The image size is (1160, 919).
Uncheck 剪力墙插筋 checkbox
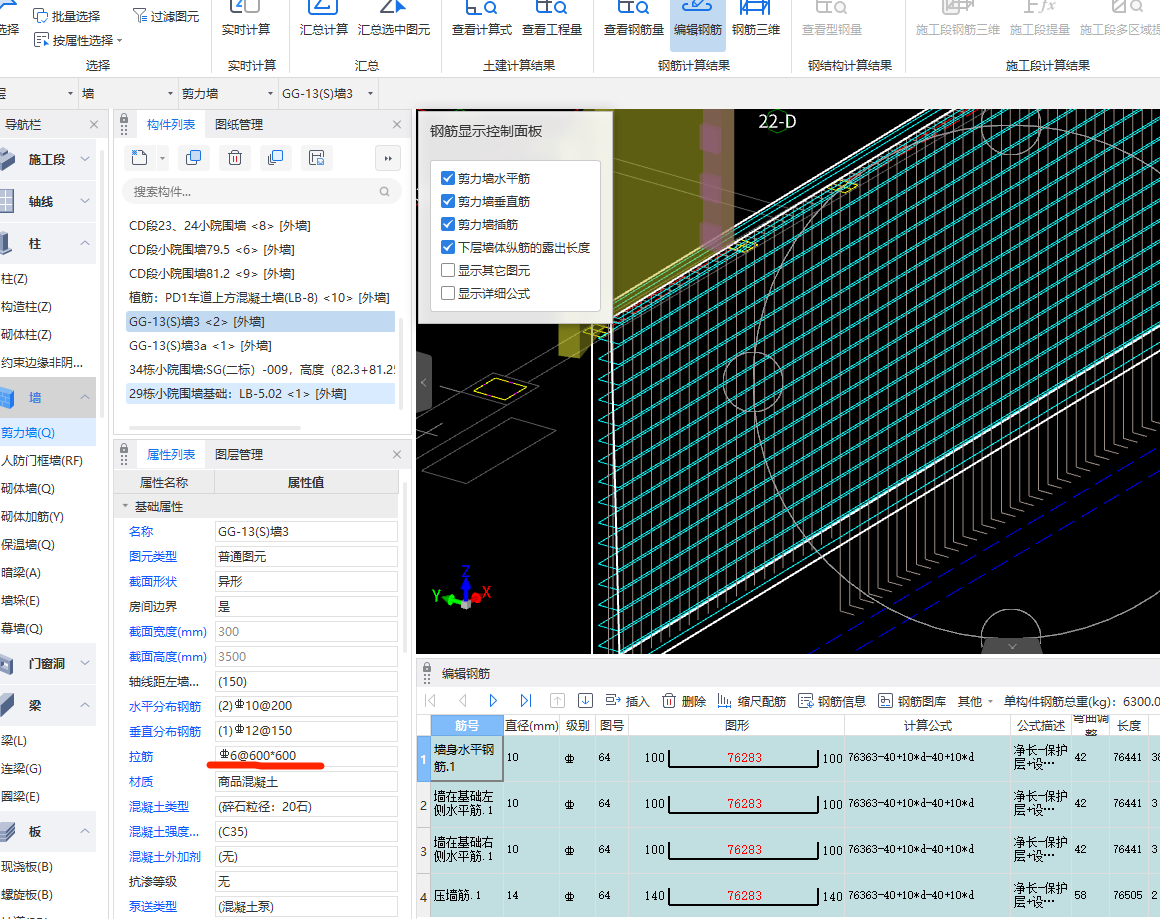(x=448, y=224)
